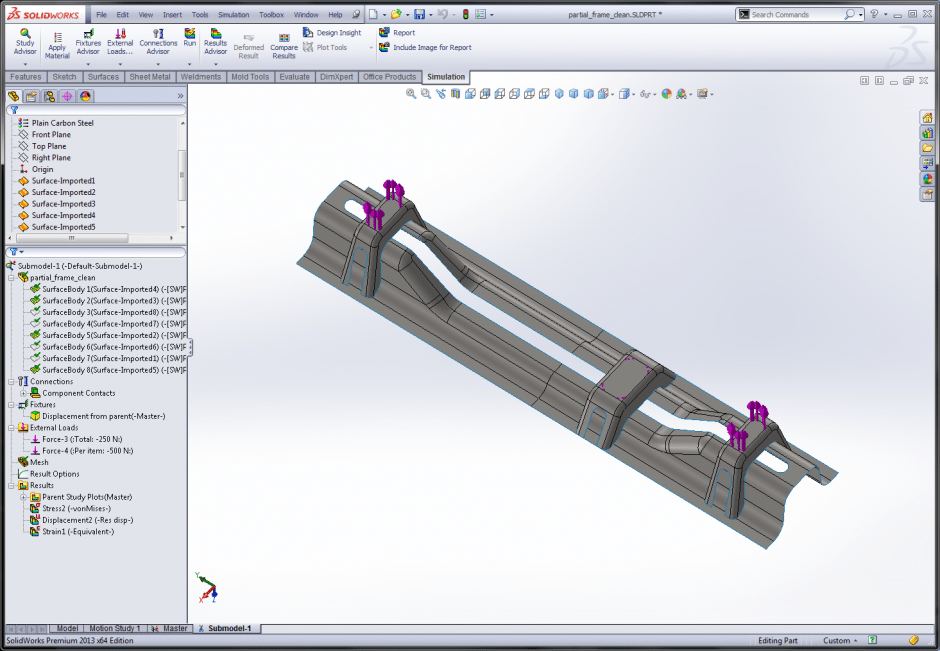Collapse the External Loads folder
The image size is (940, 651).
pos(11,428)
